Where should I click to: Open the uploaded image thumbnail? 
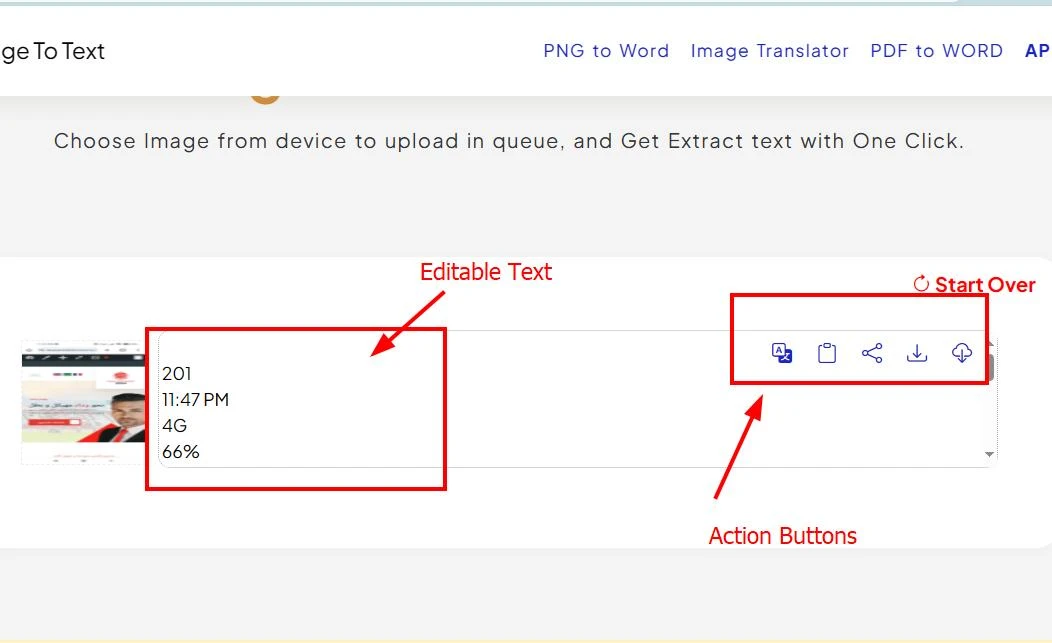point(83,398)
